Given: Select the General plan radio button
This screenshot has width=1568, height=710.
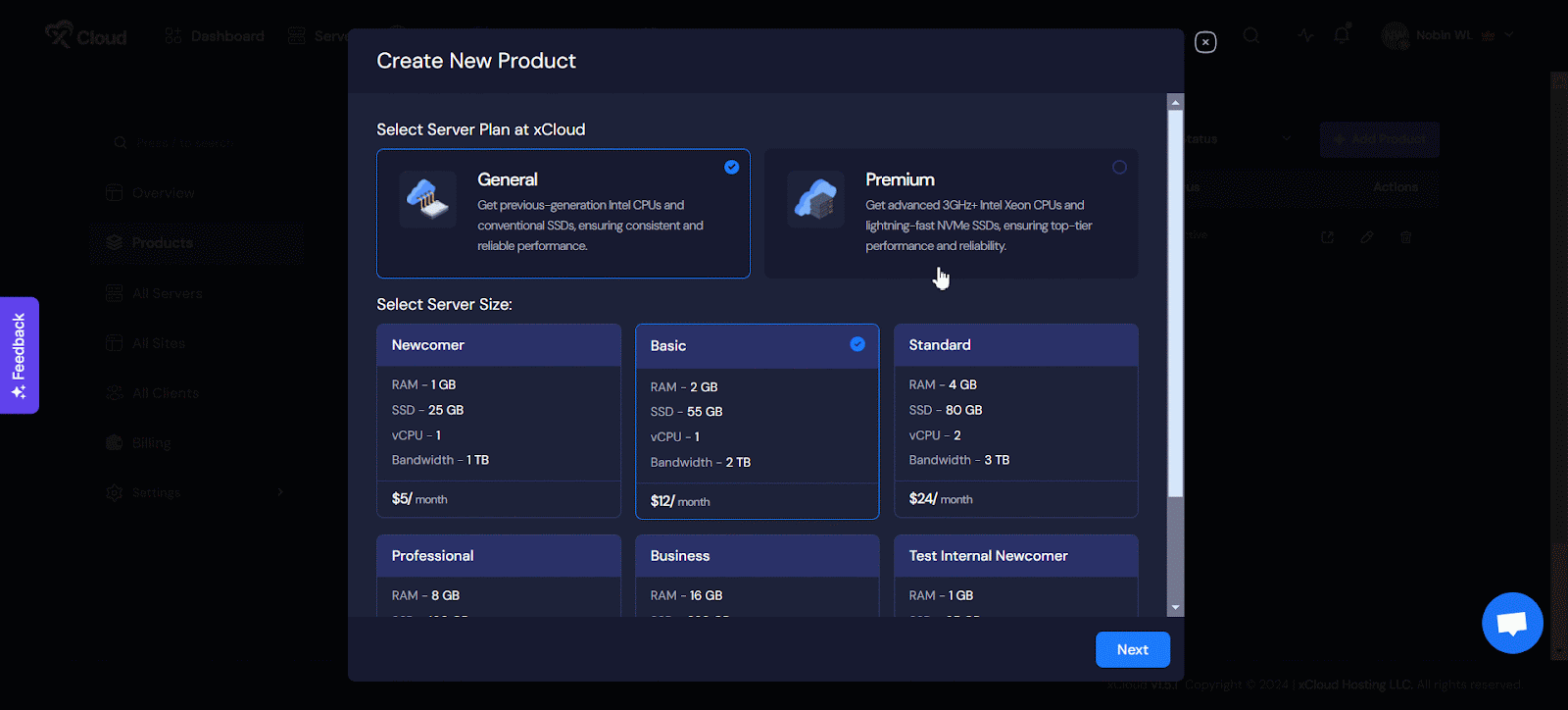Looking at the screenshot, I should (x=731, y=168).
